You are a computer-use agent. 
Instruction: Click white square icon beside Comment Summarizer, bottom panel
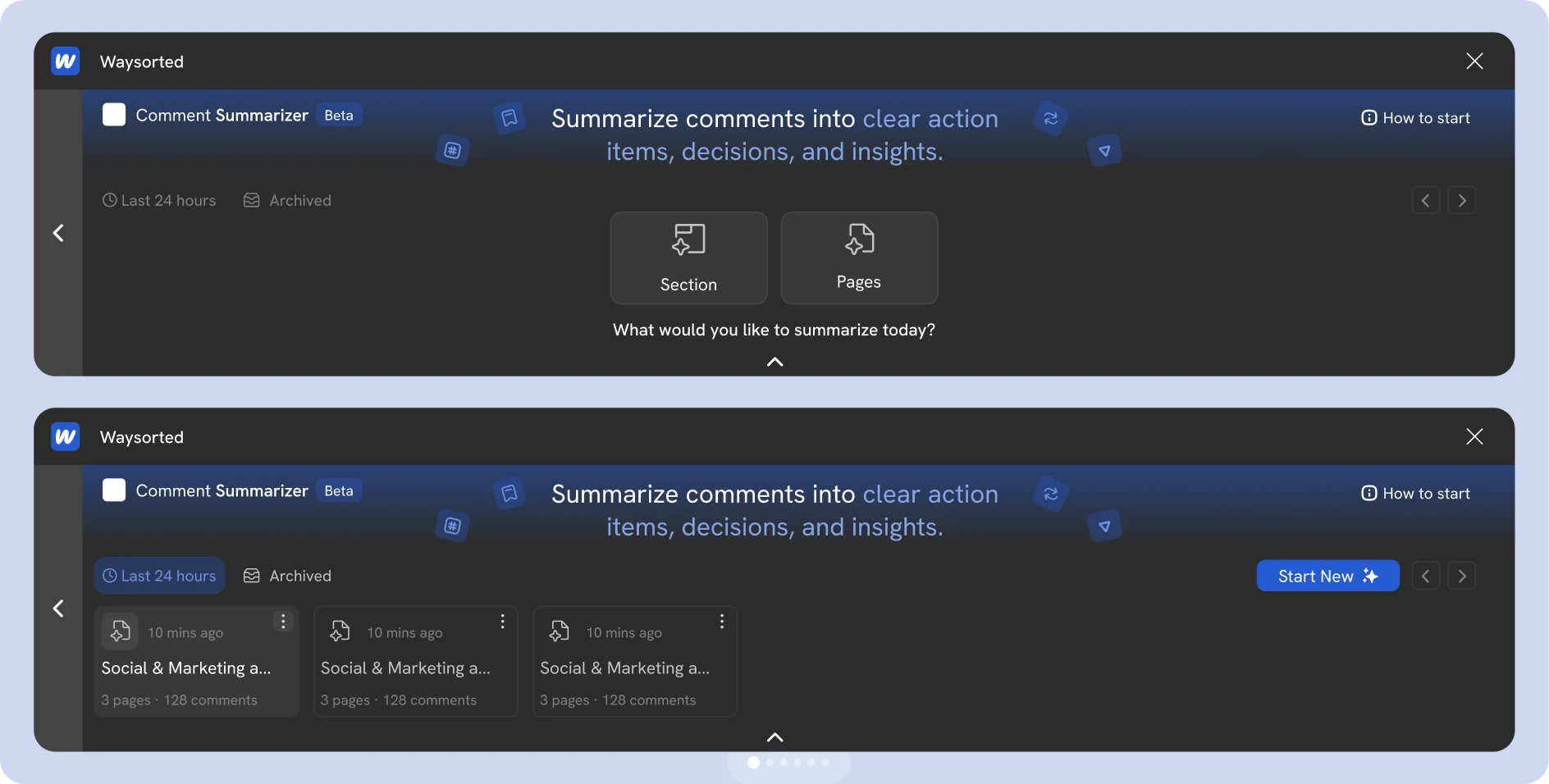tap(114, 490)
